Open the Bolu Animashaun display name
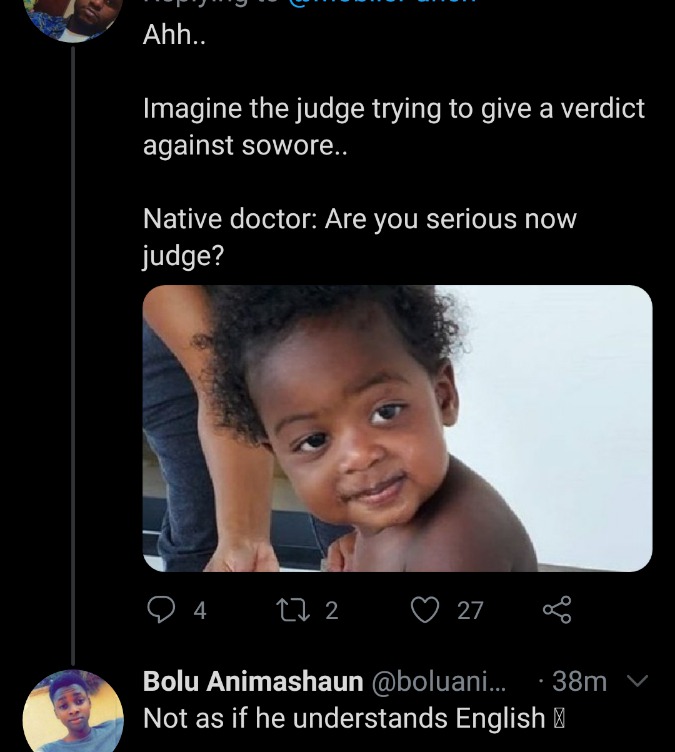Viewport: 675px width, 752px height. point(253,682)
